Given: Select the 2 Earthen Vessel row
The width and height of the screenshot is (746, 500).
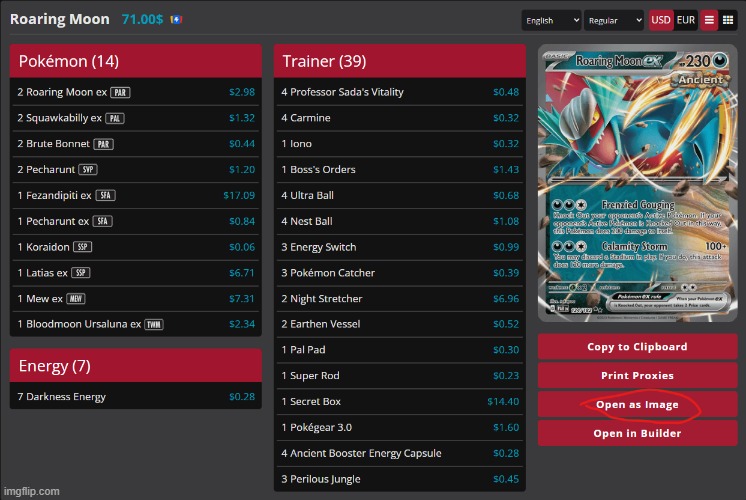Looking at the screenshot, I should point(400,324).
